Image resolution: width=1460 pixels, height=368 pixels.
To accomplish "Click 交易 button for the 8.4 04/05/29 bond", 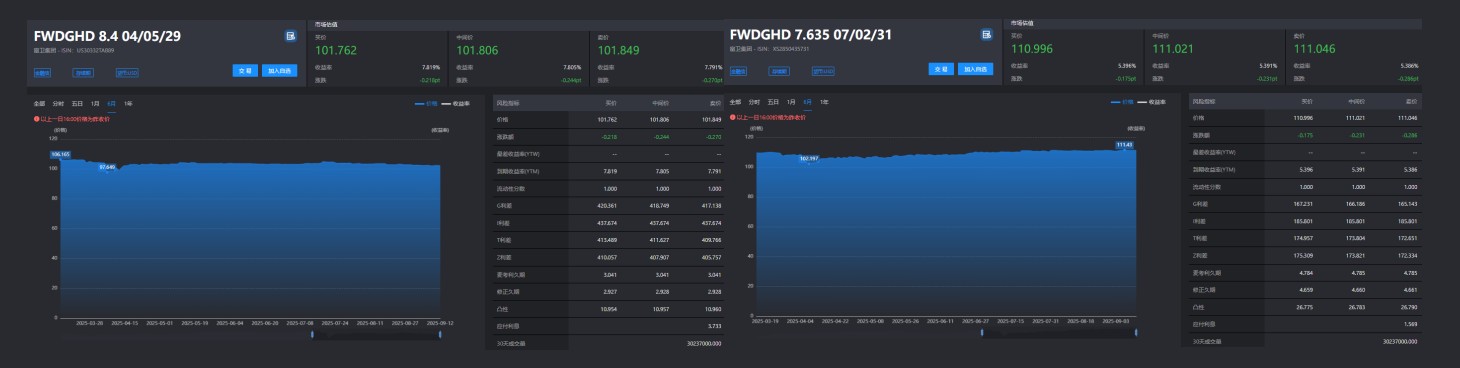I will 245,70.
